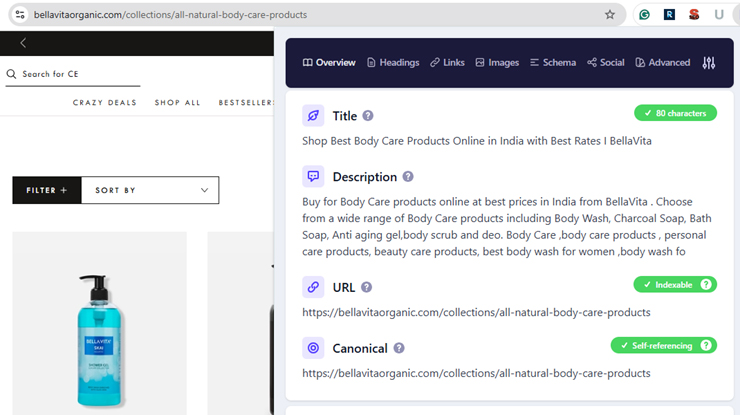The height and width of the screenshot is (415, 740).
Task: Click the meta description paragraph text
Action: click(507, 227)
